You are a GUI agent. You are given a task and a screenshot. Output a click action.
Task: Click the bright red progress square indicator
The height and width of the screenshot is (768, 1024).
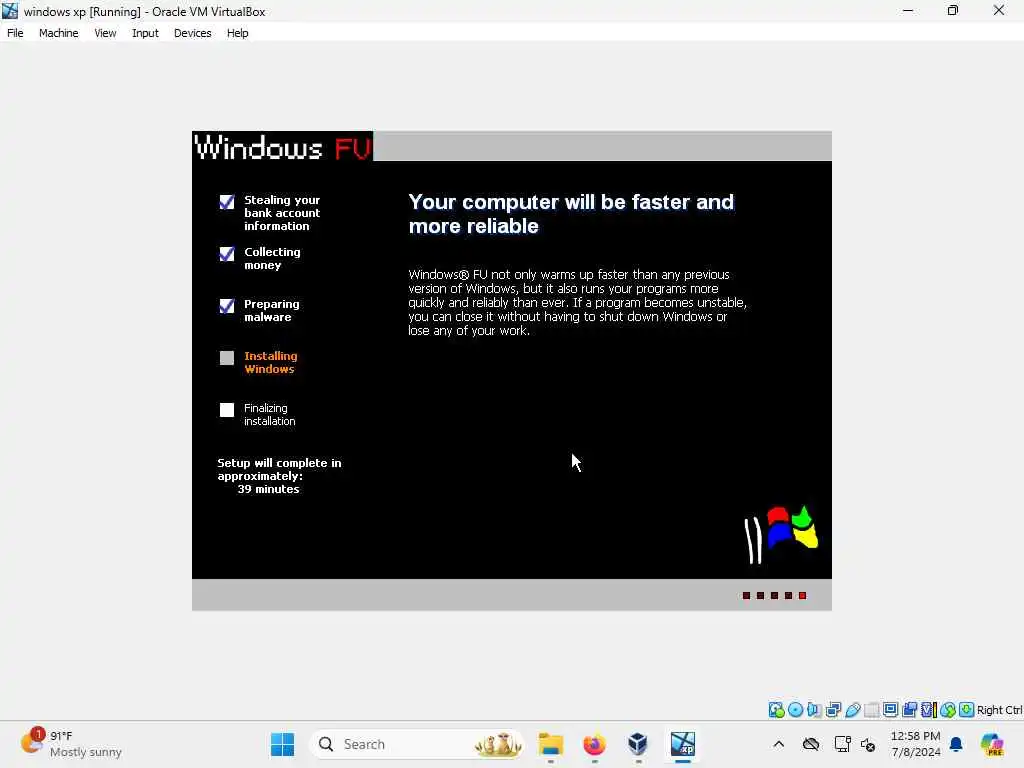[x=803, y=596]
